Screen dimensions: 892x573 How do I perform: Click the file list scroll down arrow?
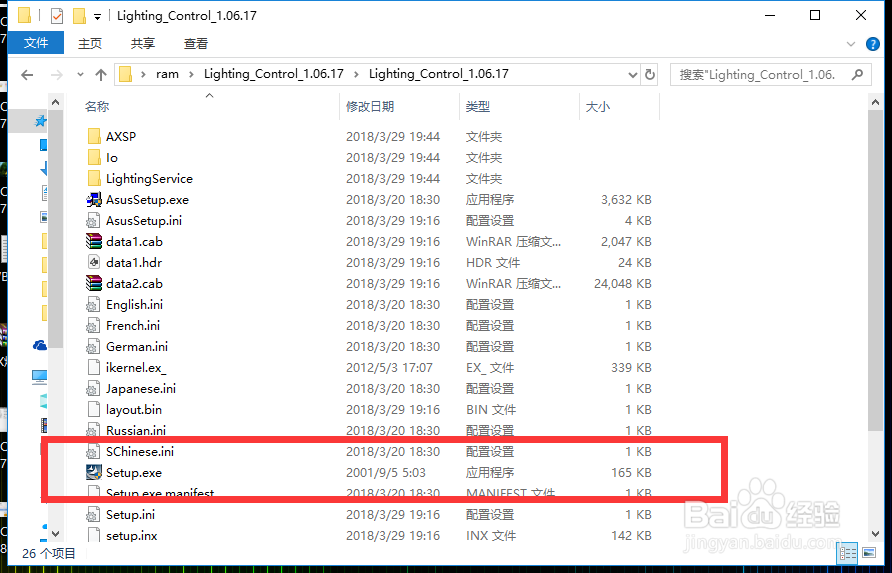[876, 534]
